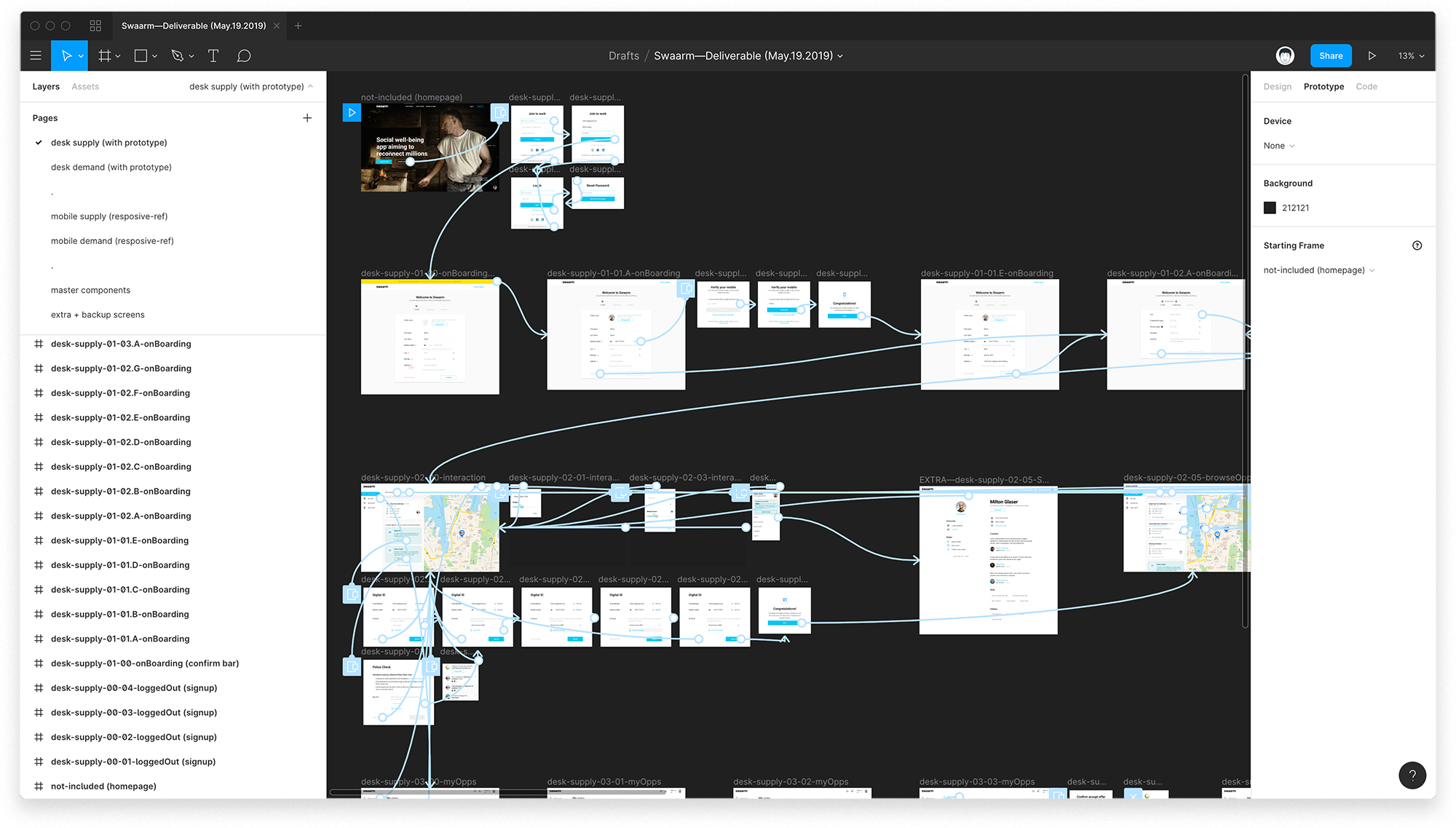1456x828 pixels.
Task: Click the user avatar in the toolbar
Action: click(1285, 55)
